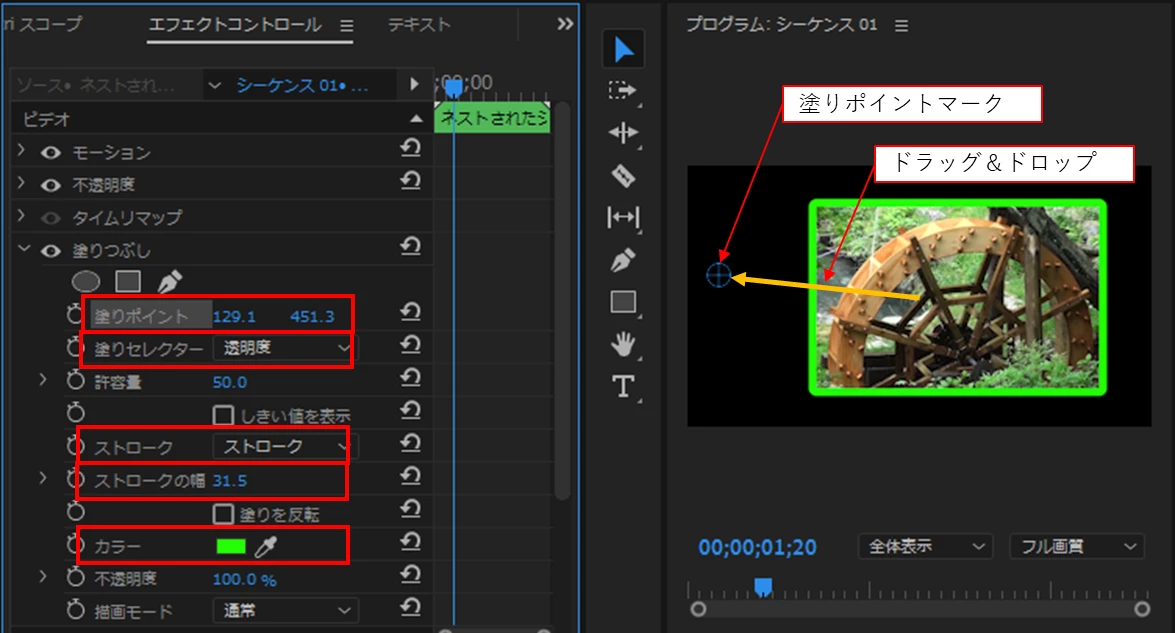The height and width of the screenshot is (633, 1175).
Task: Open green カラー swatch picker
Action: (x=231, y=547)
